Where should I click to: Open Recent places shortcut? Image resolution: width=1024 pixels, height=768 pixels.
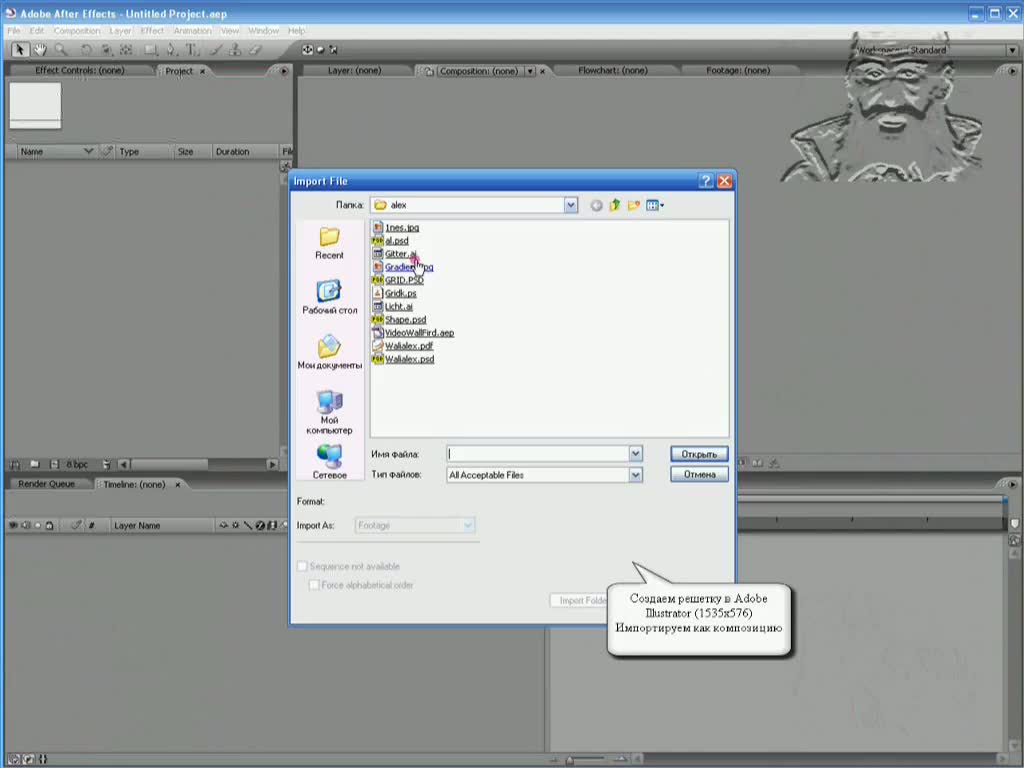(x=329, y=244)
